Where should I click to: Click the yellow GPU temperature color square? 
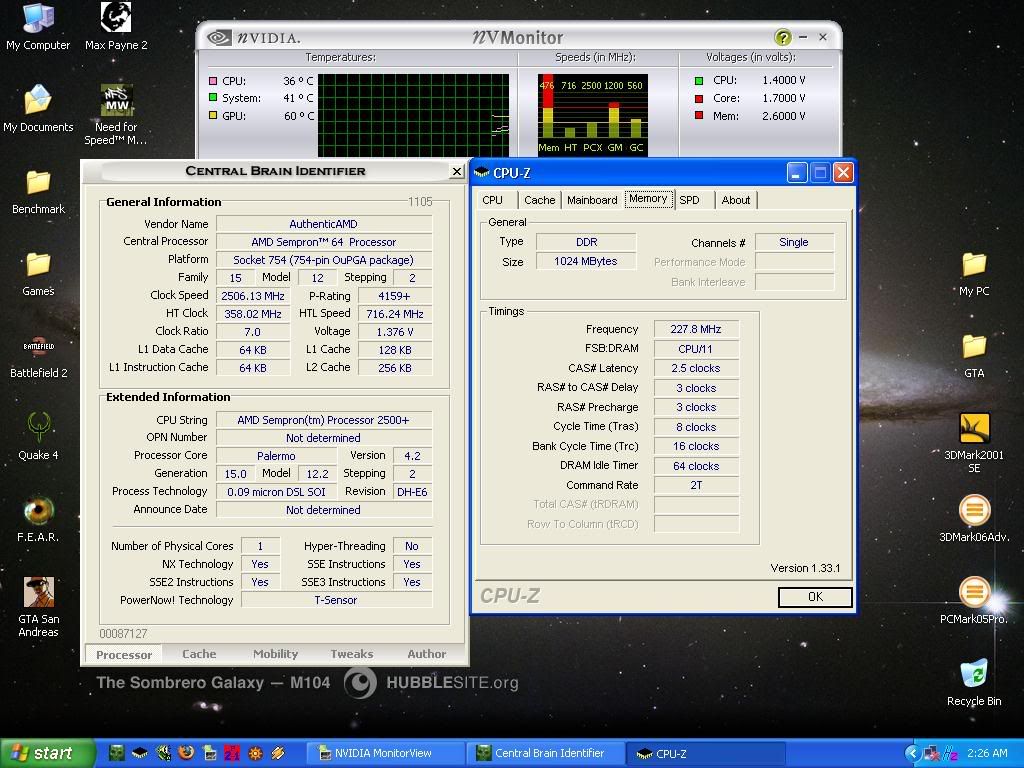click(x=213, y=116)
